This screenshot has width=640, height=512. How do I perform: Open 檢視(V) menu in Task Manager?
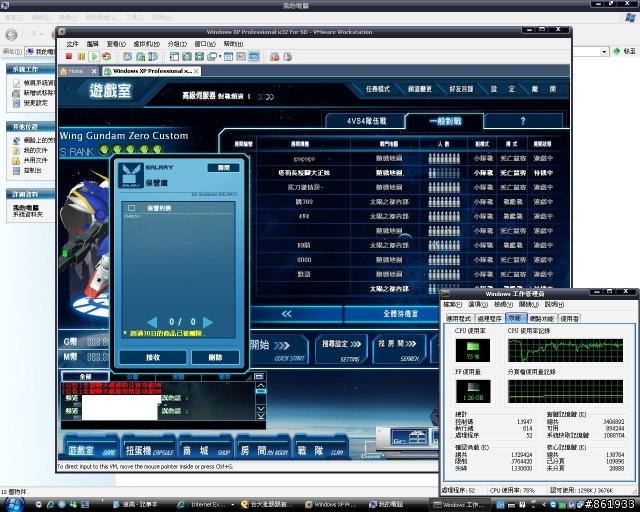point(503,305)
